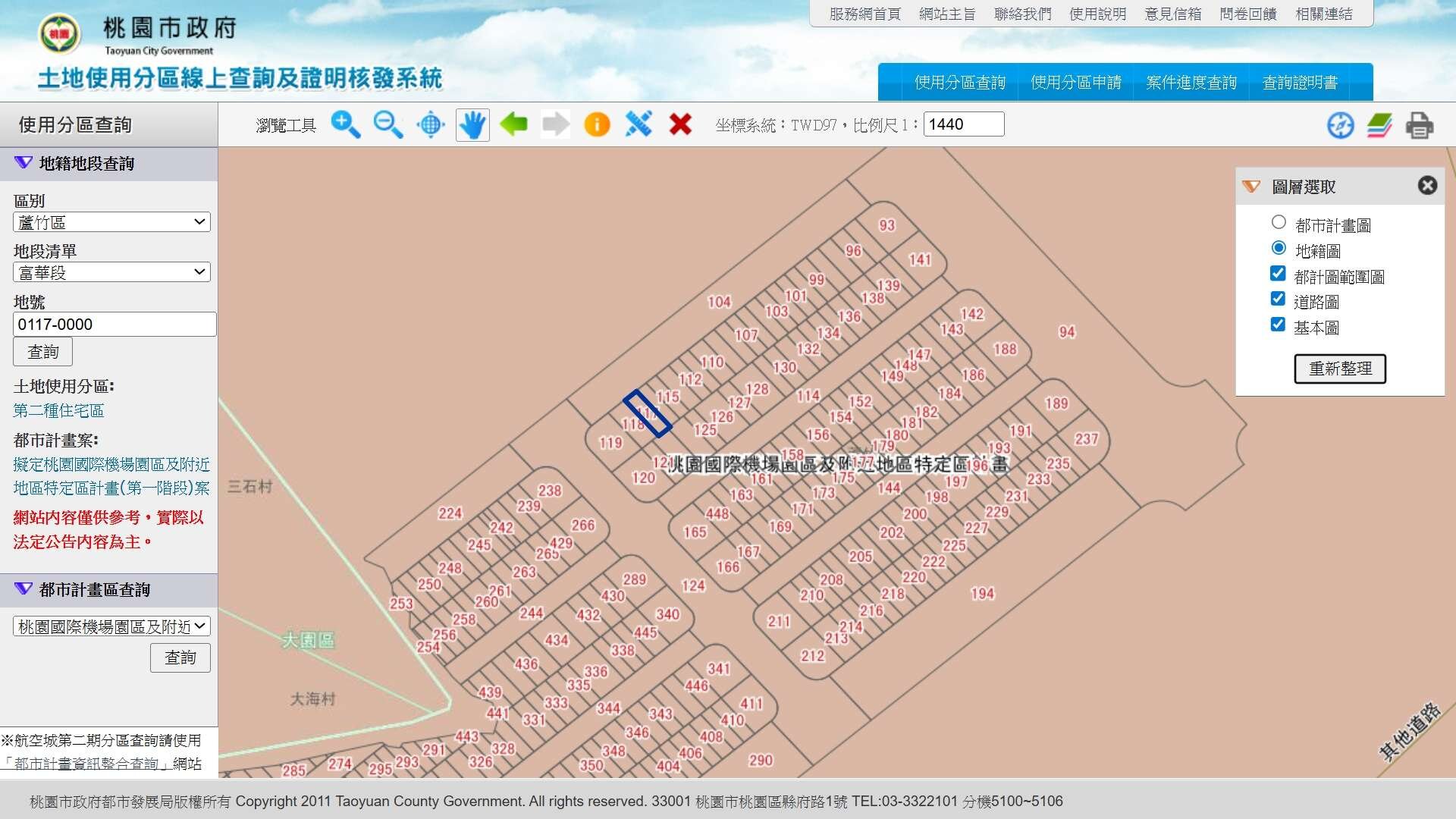Go to previous map view with the green arrow
The image size is (1456, 819).
[514, 124]
